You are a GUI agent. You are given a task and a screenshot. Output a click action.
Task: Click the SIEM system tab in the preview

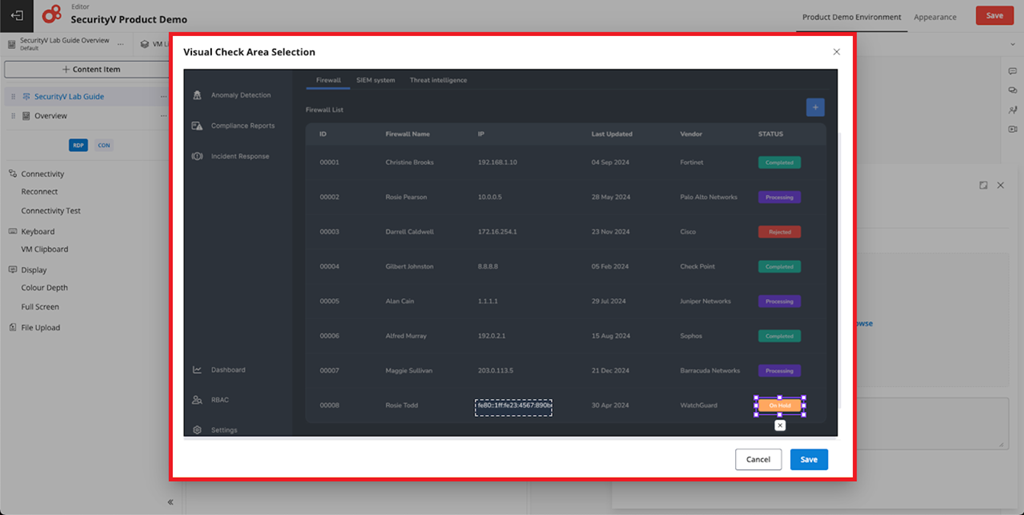pos(376,80)
